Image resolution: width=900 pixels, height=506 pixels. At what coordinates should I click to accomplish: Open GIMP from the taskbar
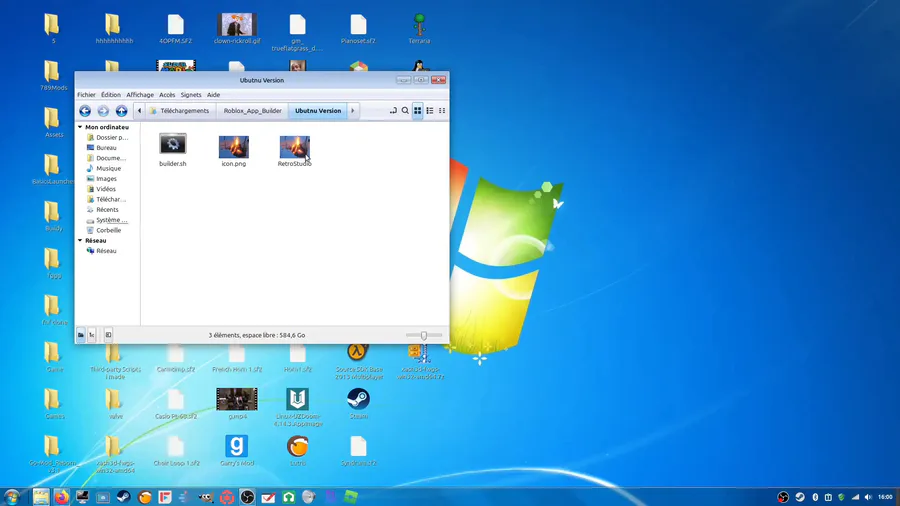[x=206, y=497]
